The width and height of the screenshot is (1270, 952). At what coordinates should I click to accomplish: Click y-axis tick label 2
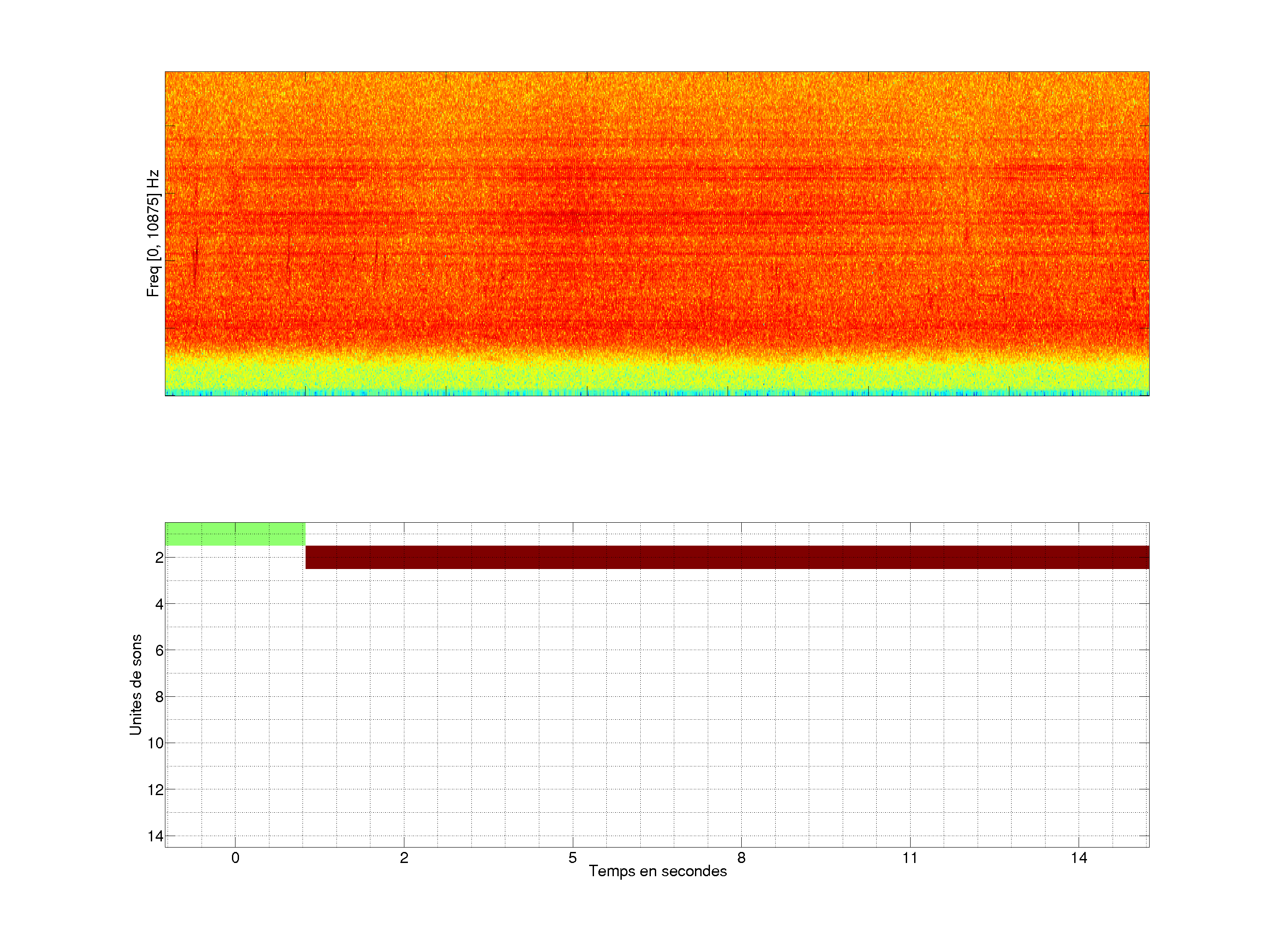coord(159,558)
